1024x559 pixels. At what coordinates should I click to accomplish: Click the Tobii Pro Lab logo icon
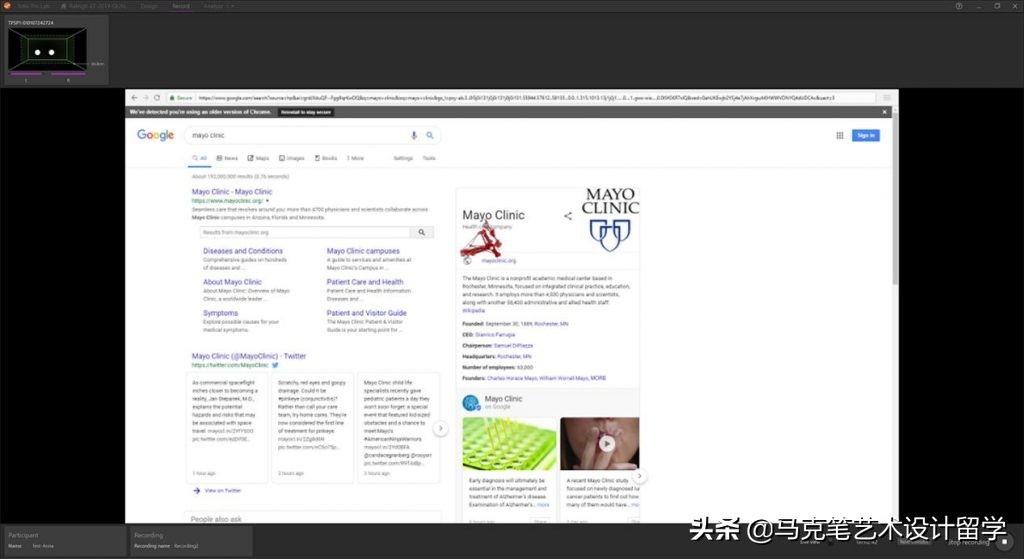[x=7, y=5]
